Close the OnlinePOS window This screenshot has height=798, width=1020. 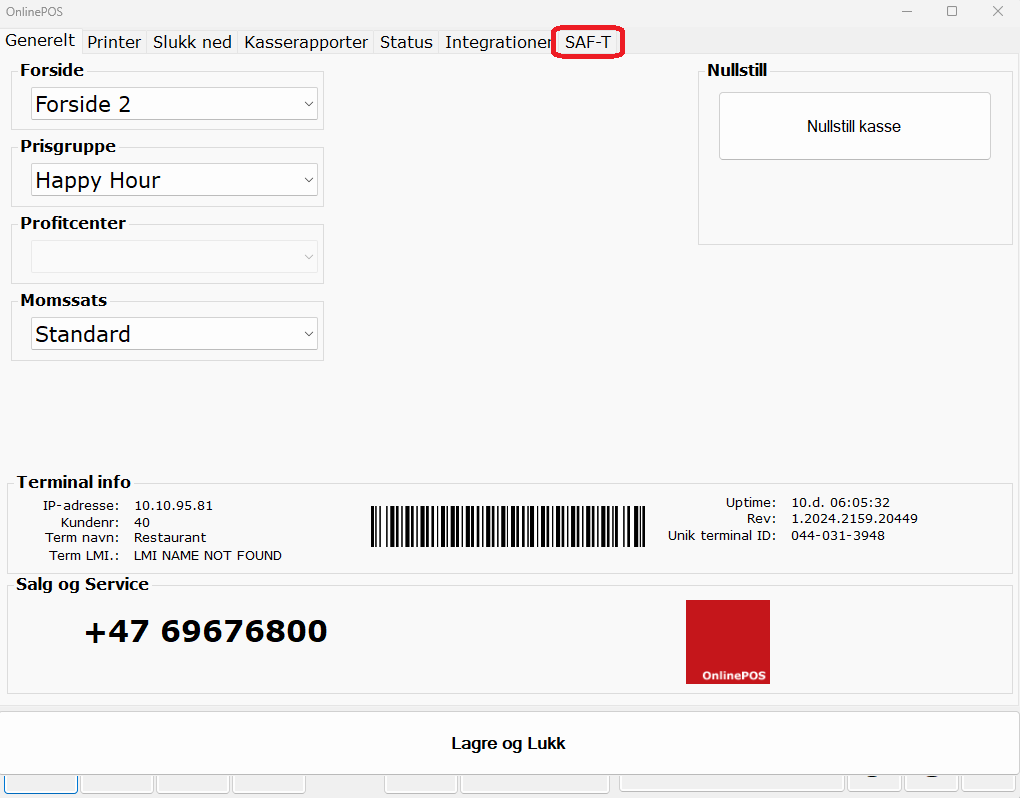(997, 11)
